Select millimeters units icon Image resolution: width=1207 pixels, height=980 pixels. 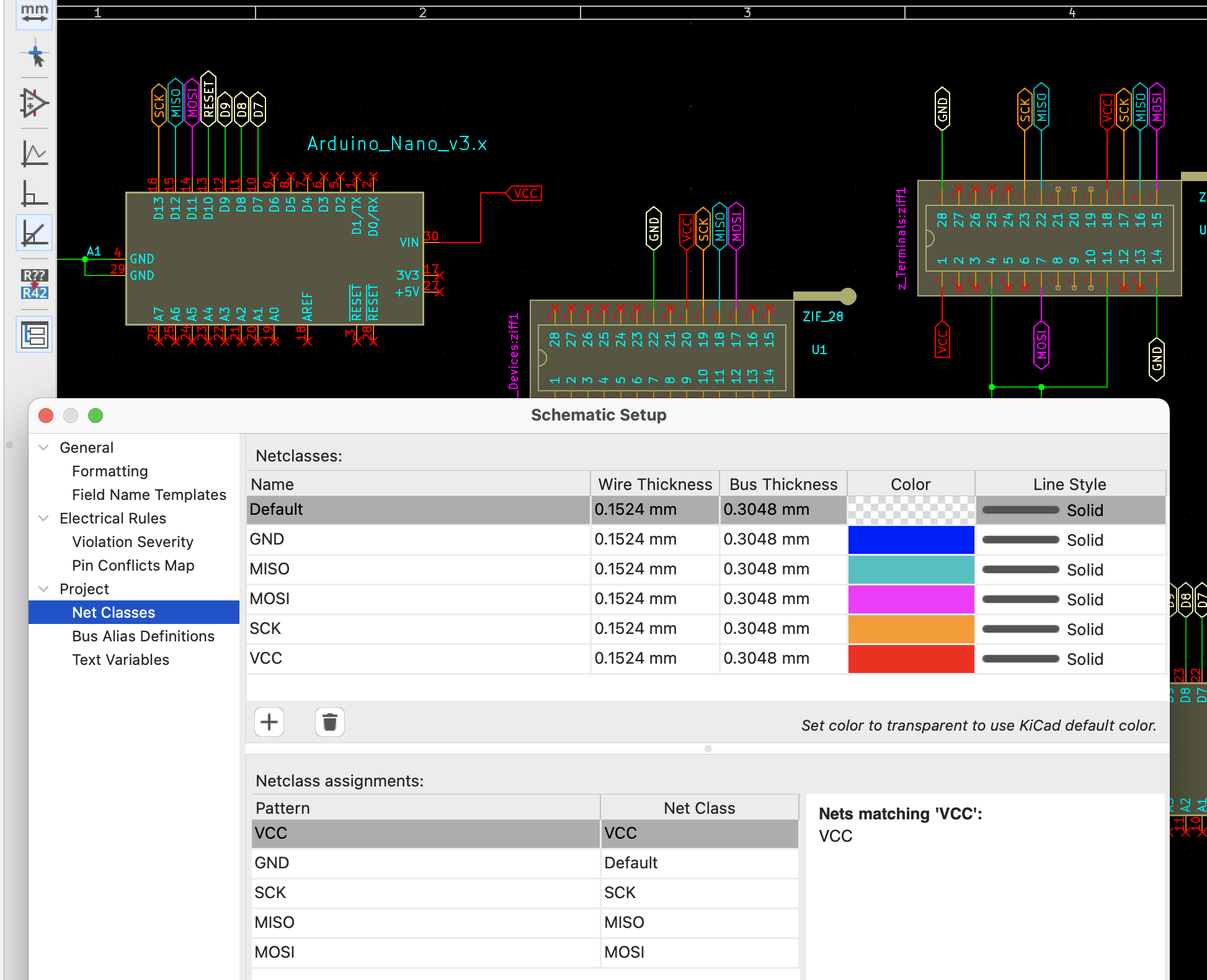tap(34, 14)
